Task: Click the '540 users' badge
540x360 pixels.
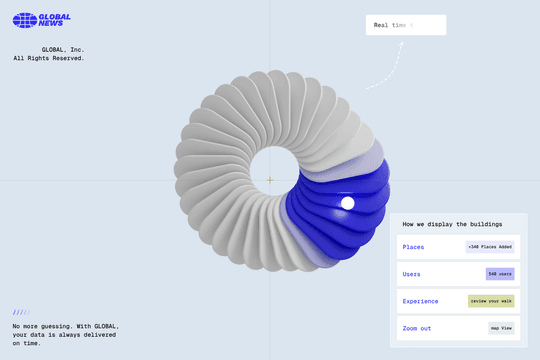Action: click(500, 274)
